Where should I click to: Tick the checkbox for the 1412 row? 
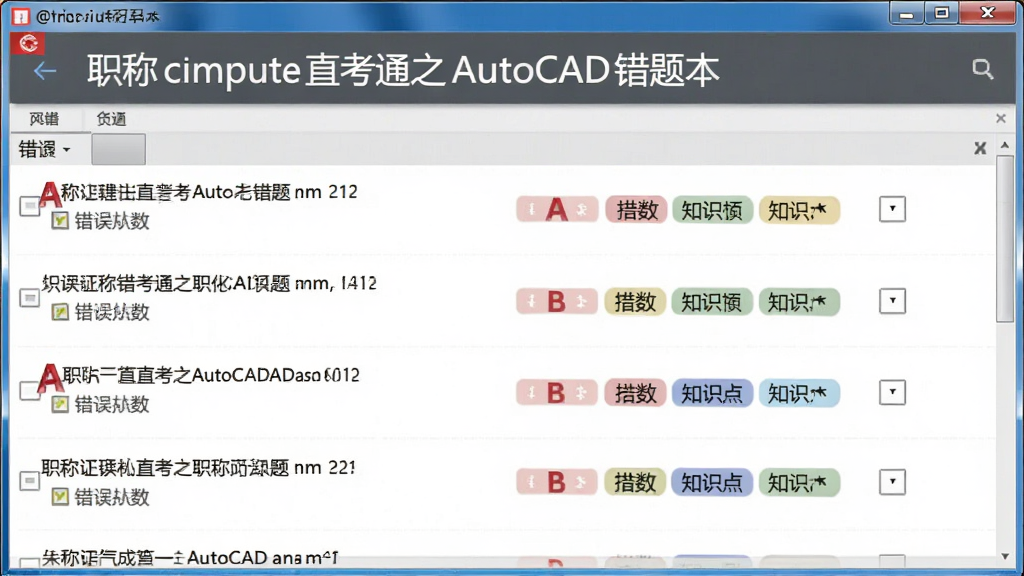[x=29, y=298]
